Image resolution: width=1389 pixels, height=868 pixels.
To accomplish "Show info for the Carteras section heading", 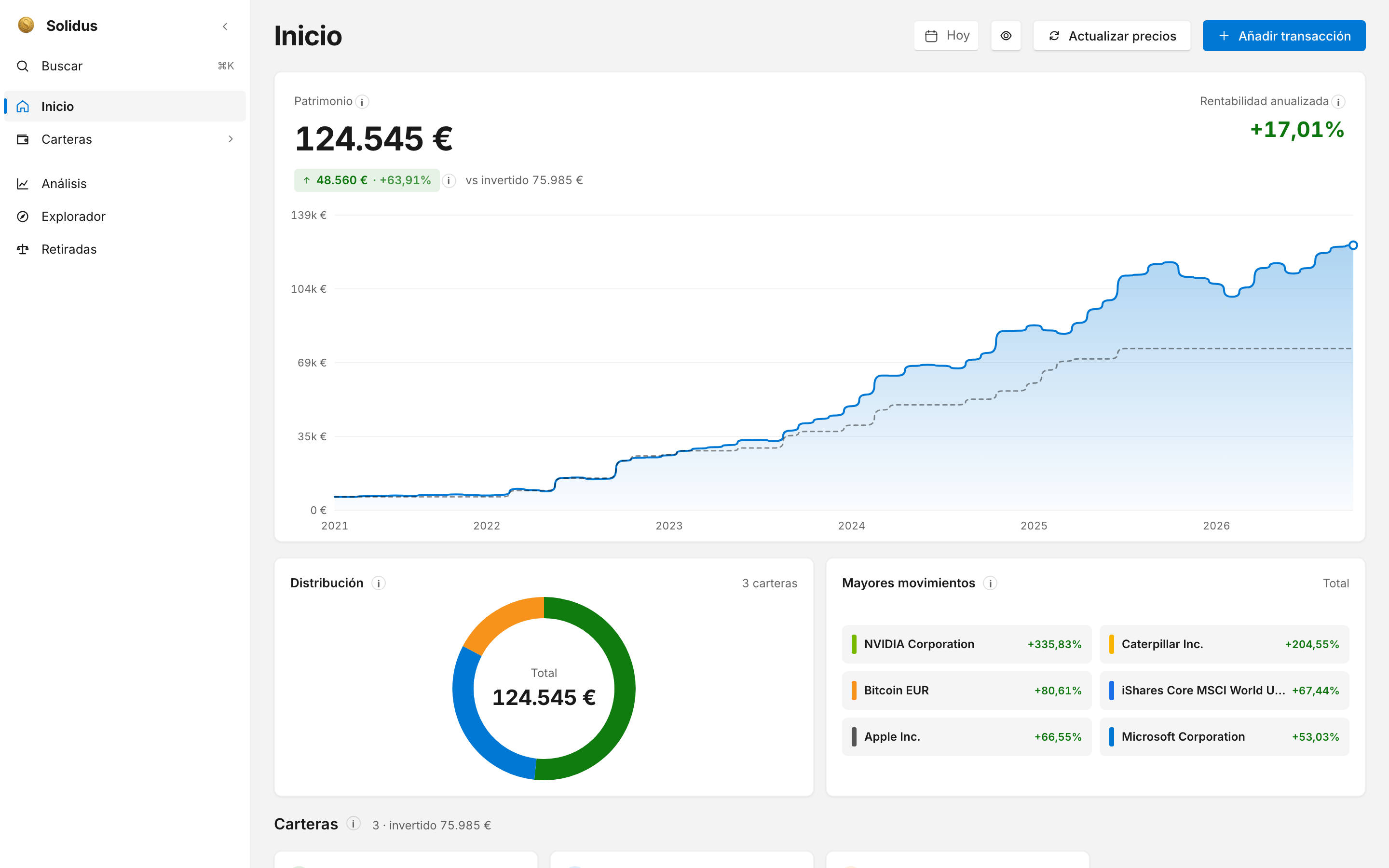I will coord(353,824).
